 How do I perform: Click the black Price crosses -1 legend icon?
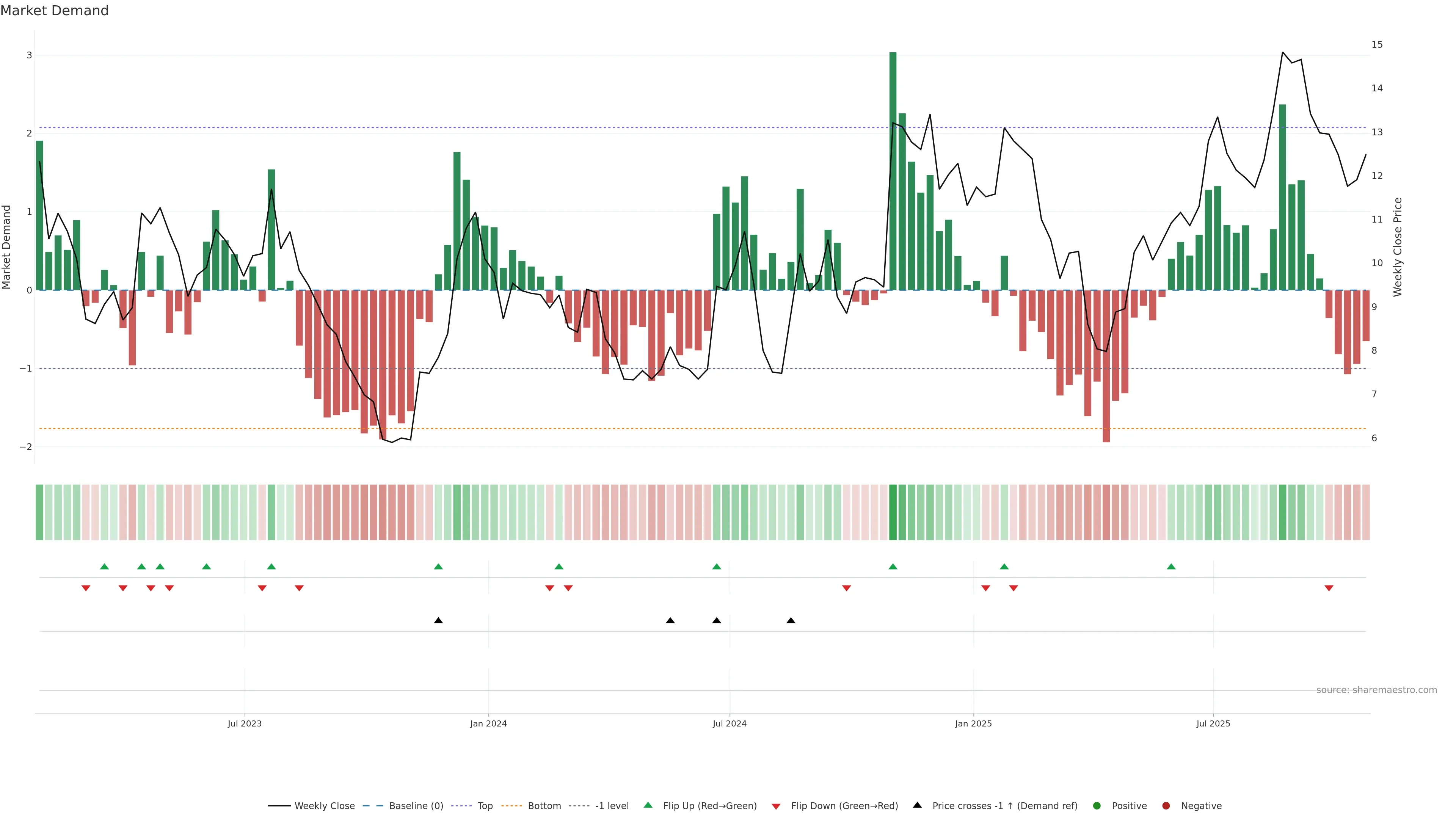tap(917, 805)
